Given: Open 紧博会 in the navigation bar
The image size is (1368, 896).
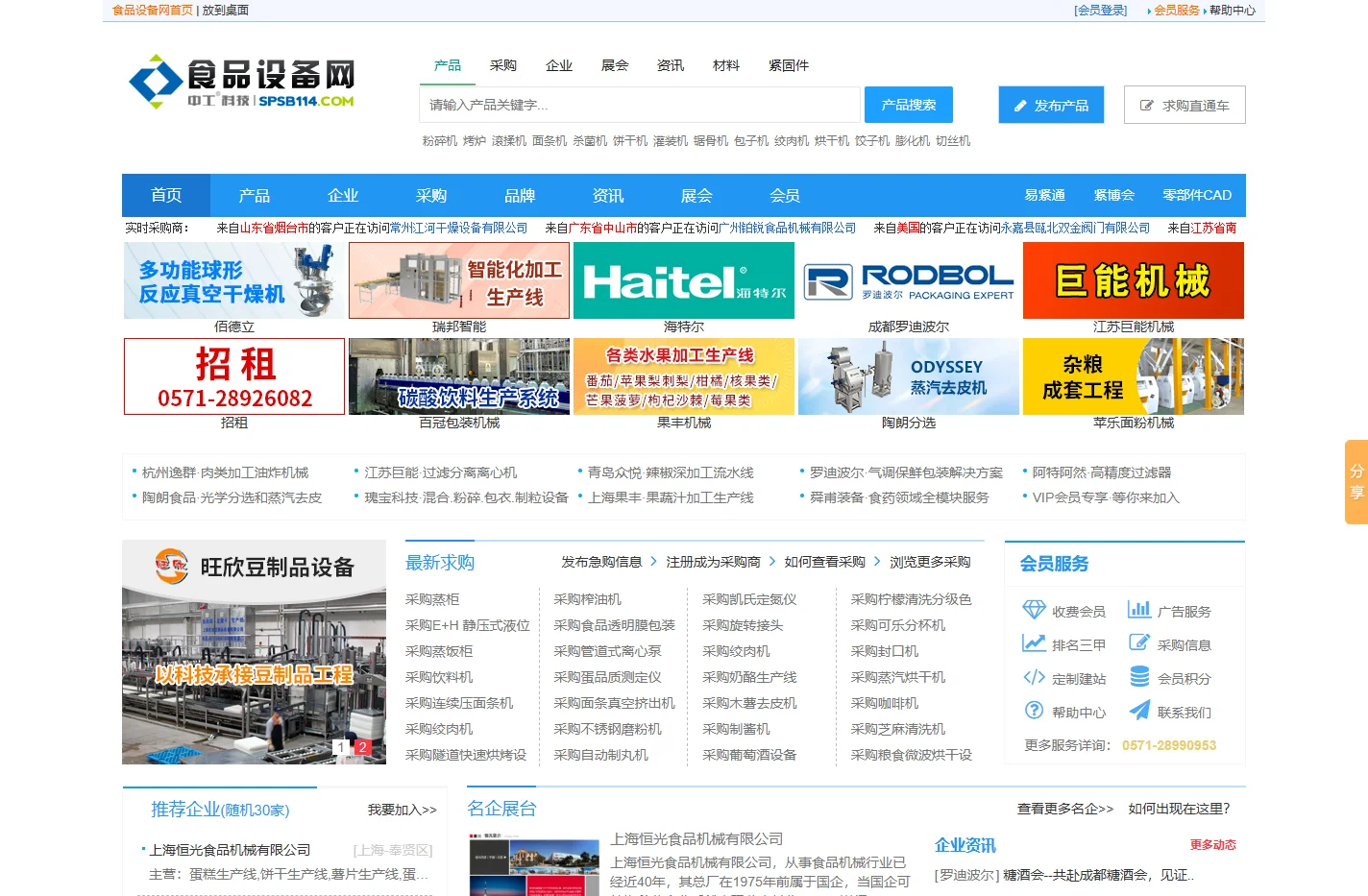Looking at the screenshot, I should (1114, 195).
